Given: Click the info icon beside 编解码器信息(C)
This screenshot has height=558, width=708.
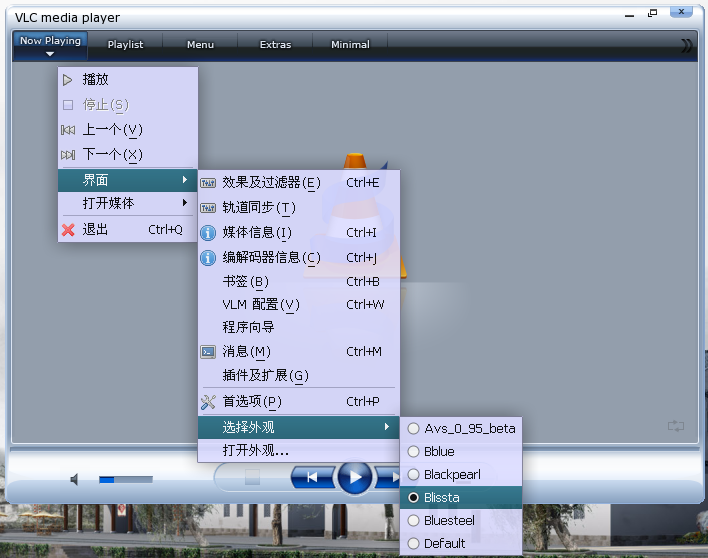Looking at the screenshot, I should pyautogui.click(x=208, y=258).
